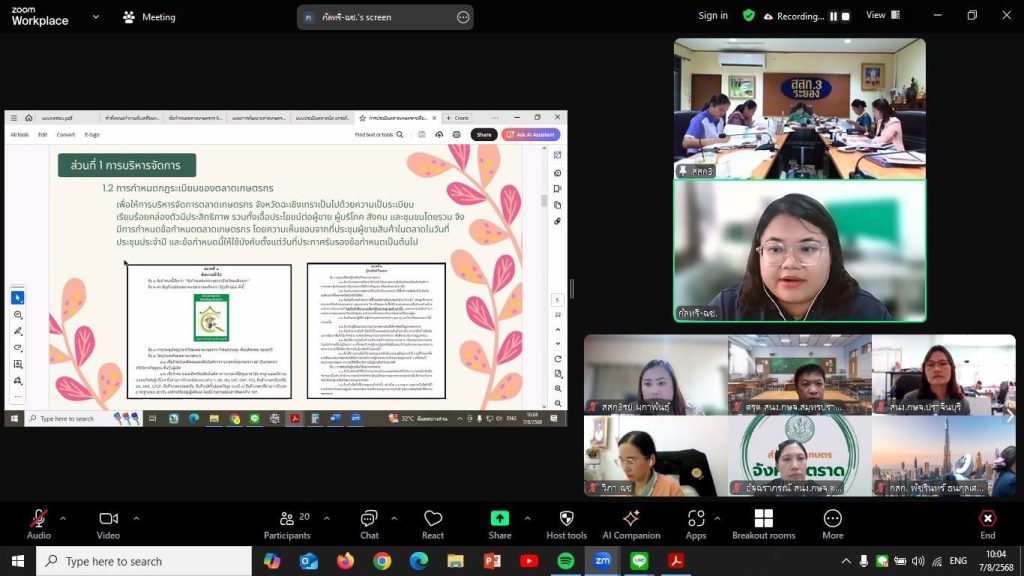This screenshot has width=1024, height=576.
Task: Open the More options menu
Action: [x=832, y=519]
